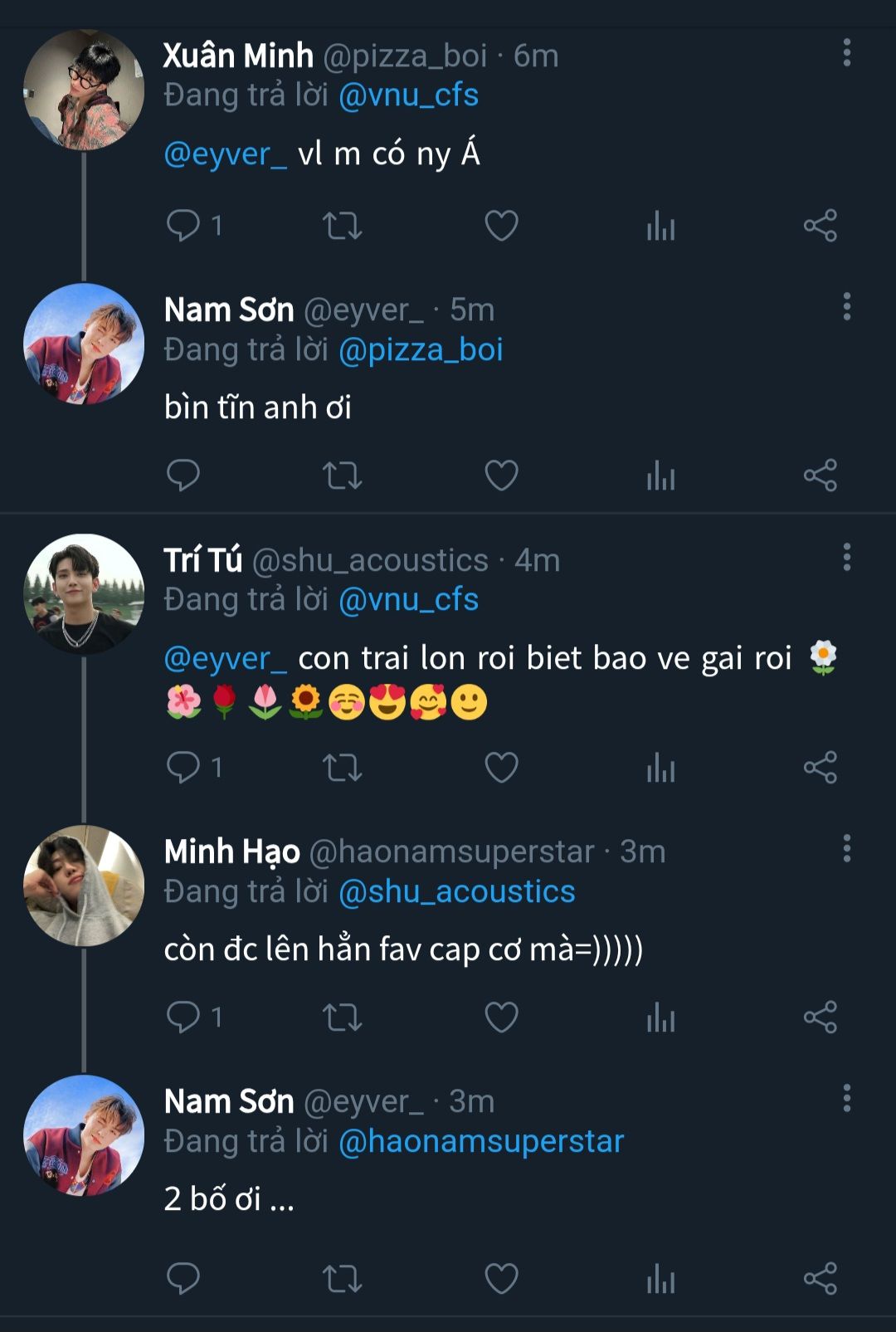The width and height of the screenshot is (896, 1332).
Task: Share Xuân Minh's tweet
Action: click(820, 225)
